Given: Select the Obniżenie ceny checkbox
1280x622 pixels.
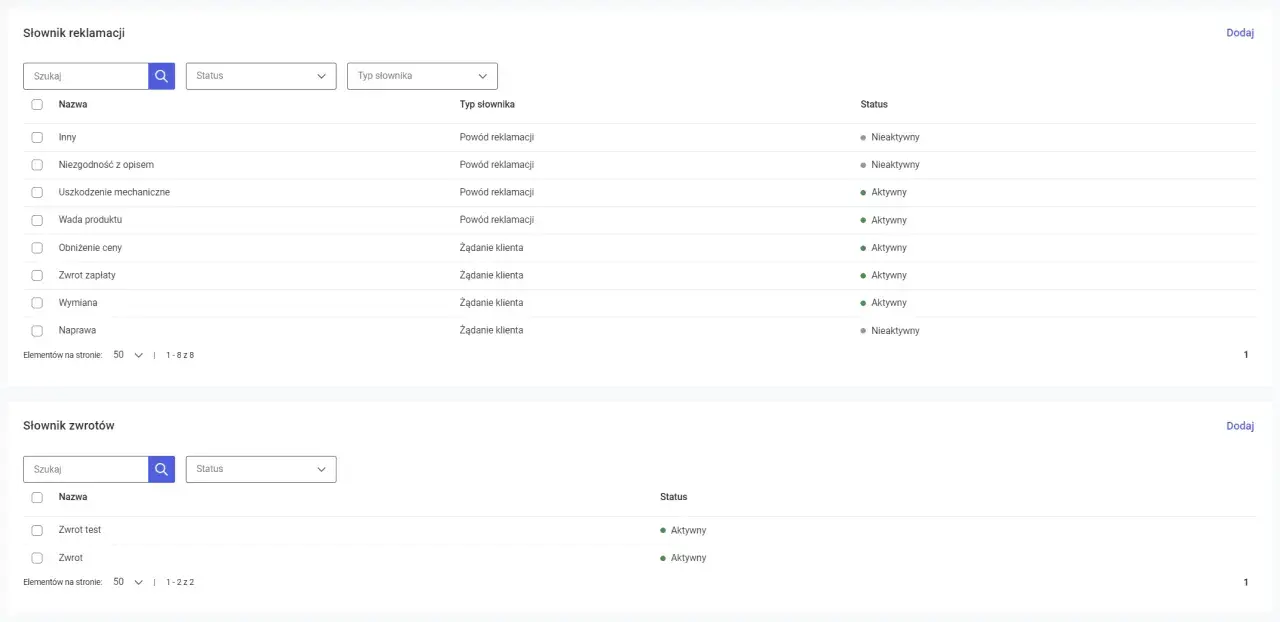Looking at the screenshot, I should (37, 247).
